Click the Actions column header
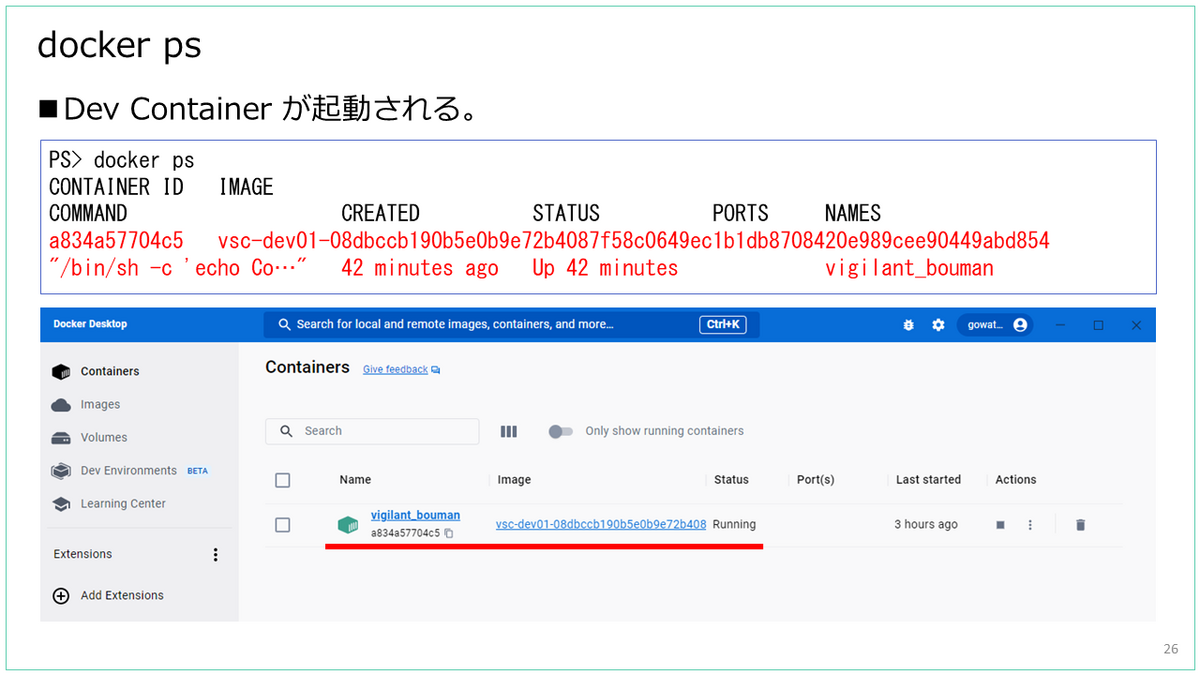Image resolution: width=1200 pixels, height=675 pixels. (x=1016, y=480)
